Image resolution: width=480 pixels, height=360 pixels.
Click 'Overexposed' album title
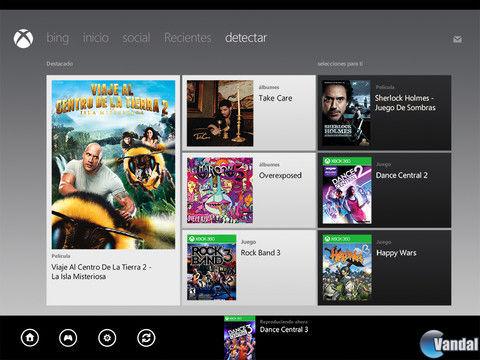[x=280, y=175]
